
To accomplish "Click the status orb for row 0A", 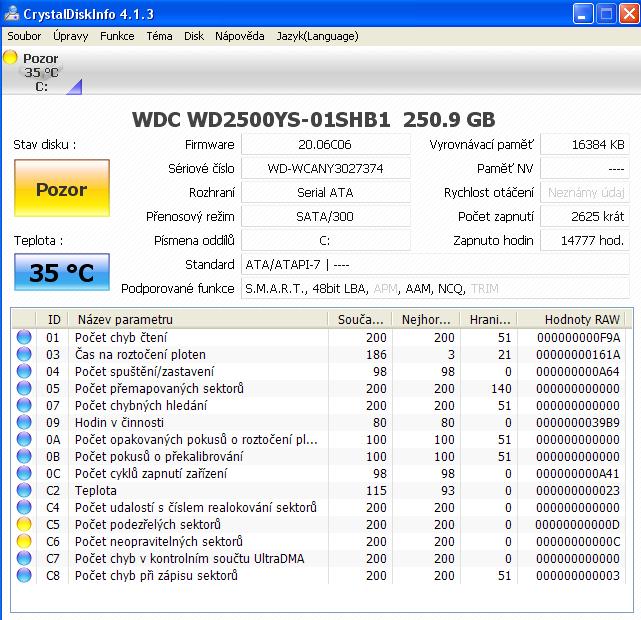I will [24, 439].
